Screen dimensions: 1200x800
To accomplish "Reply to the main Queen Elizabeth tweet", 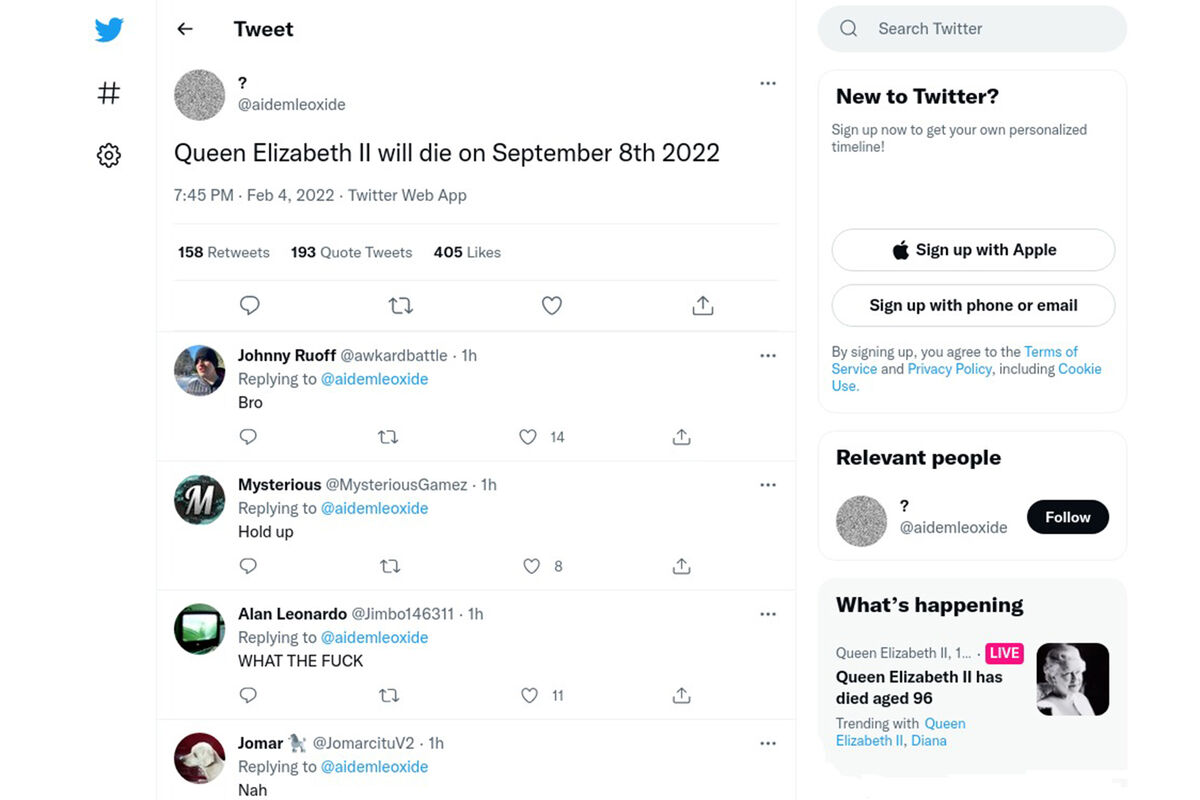I will (250, 306).
